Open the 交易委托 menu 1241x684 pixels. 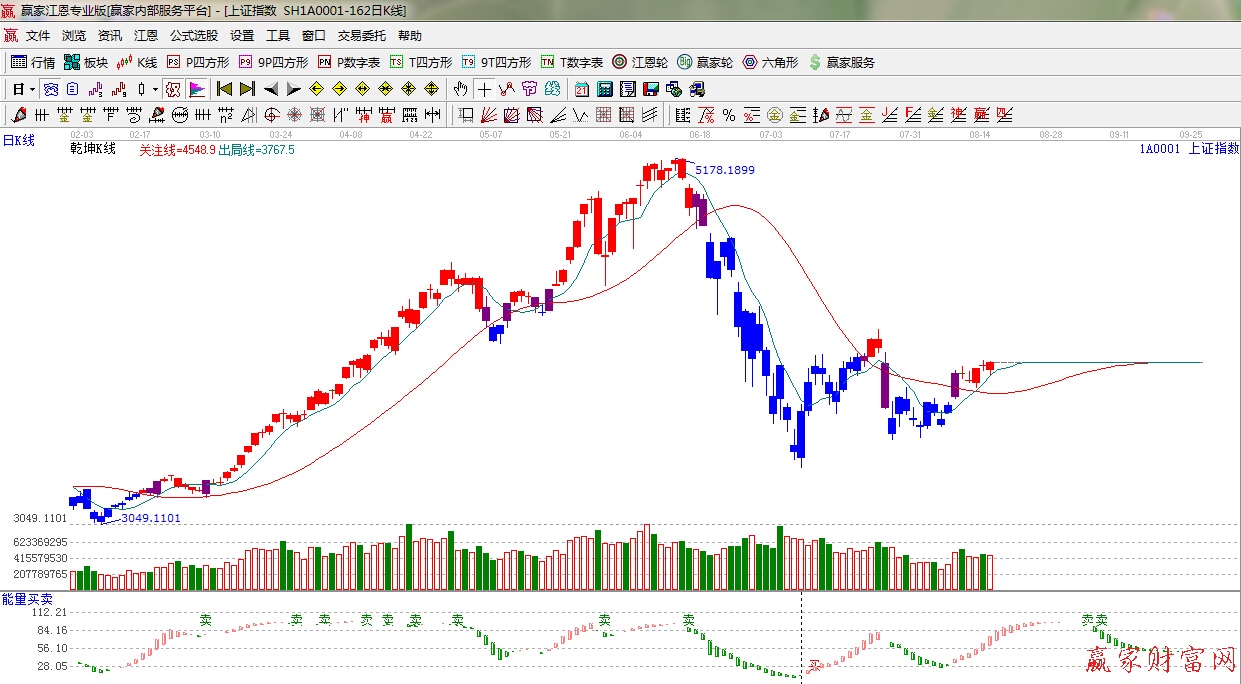pos(361,36)
